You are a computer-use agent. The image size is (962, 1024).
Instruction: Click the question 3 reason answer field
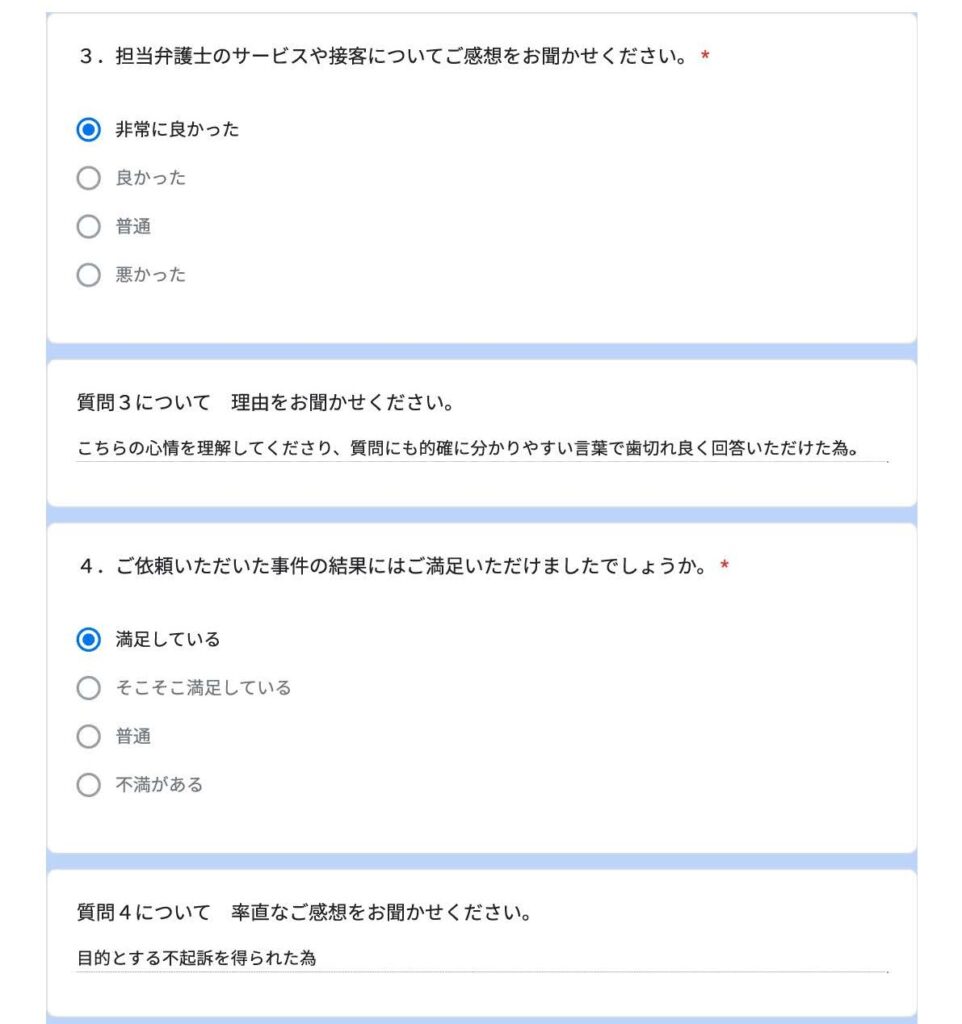pos(480,449)
